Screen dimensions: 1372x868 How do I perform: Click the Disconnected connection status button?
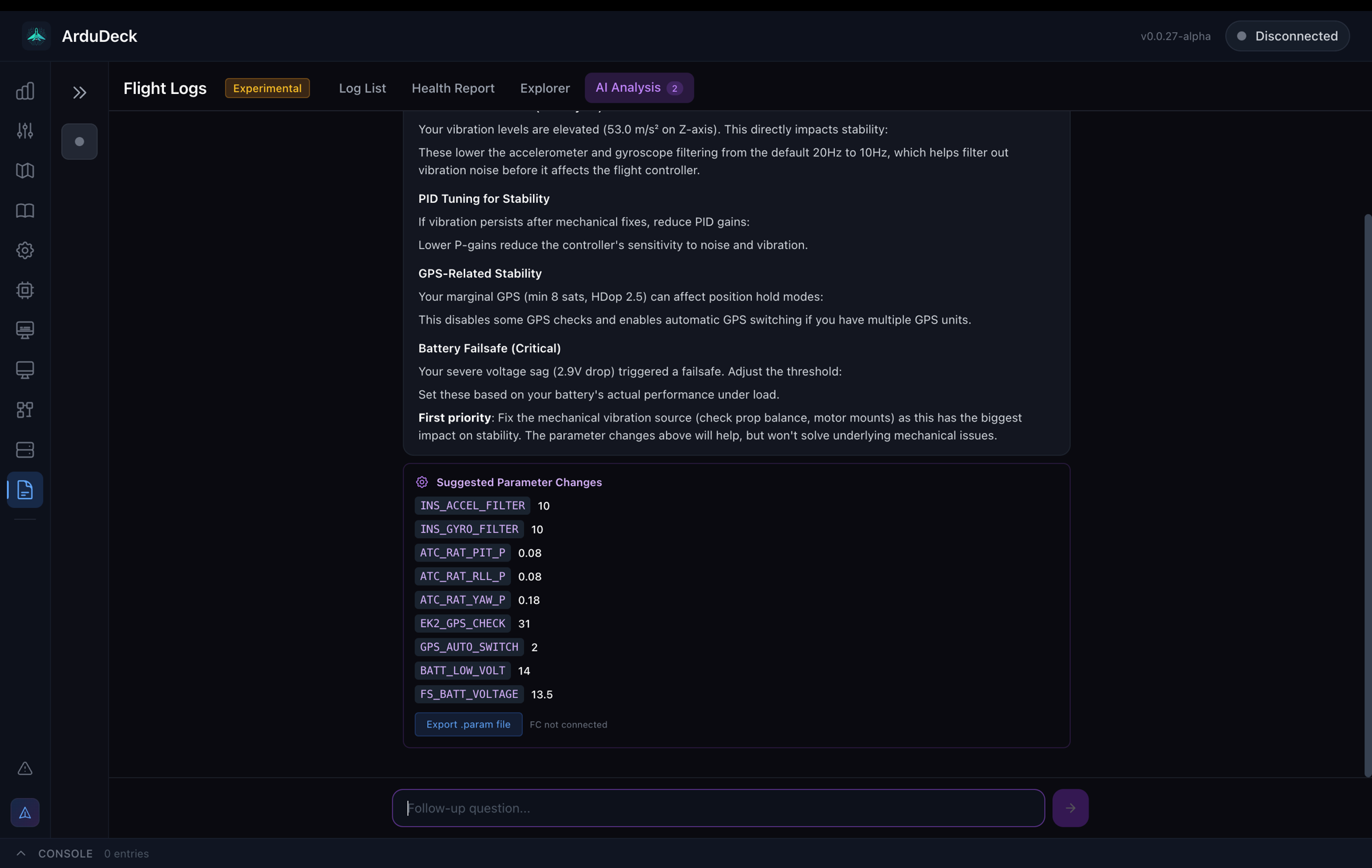click(1288, 36)
